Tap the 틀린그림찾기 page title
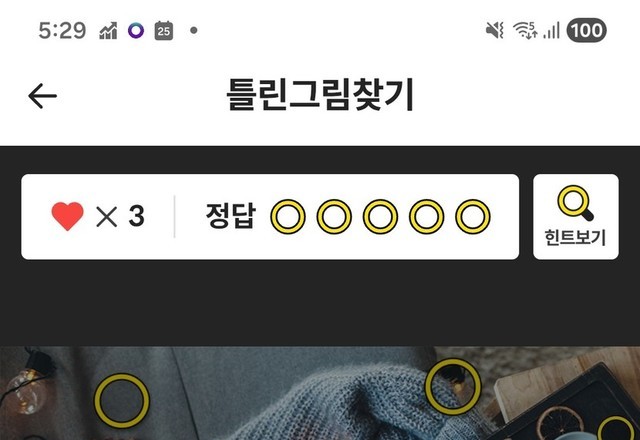The width and height of the screenshot is (640, 440). click(x=320, y=95)
